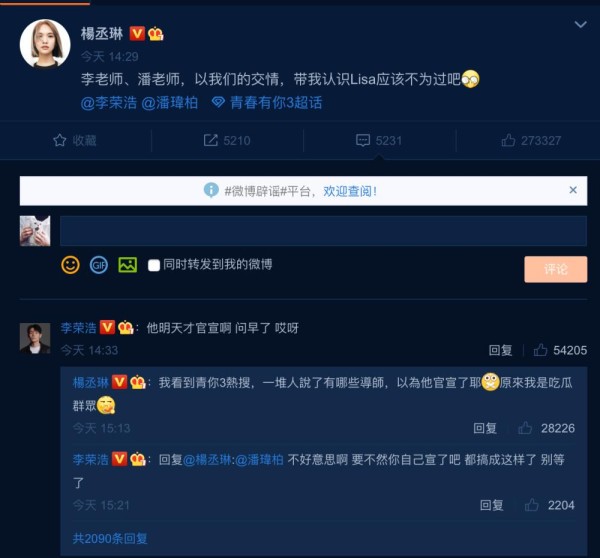Like 李荣浩's comment with 54205 likes
The width and height of the screenshot is (600, 558).
(x=540, y=350)
